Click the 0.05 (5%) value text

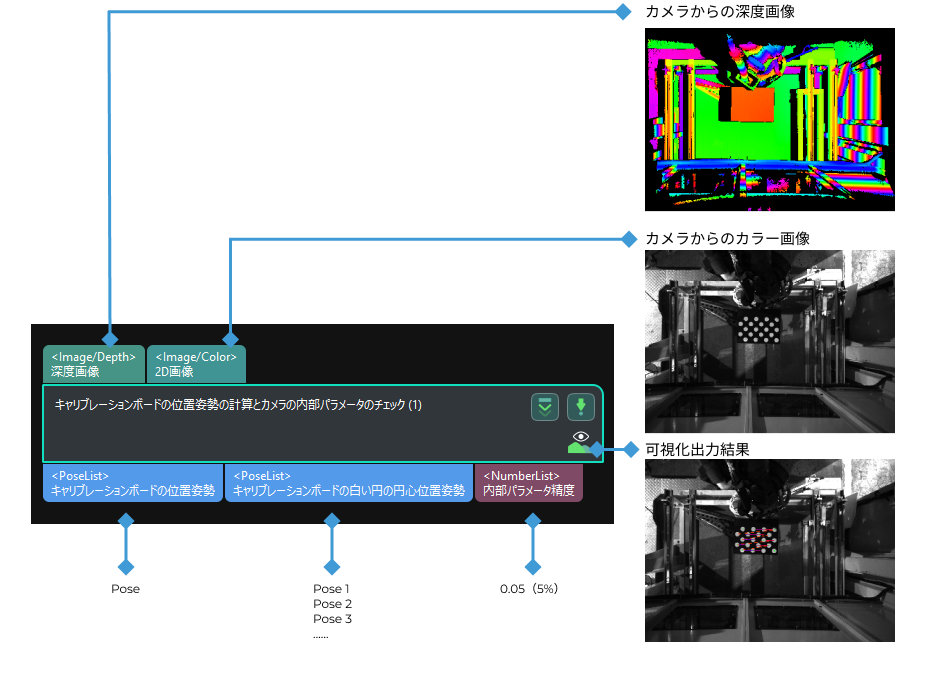pos(529,589)
